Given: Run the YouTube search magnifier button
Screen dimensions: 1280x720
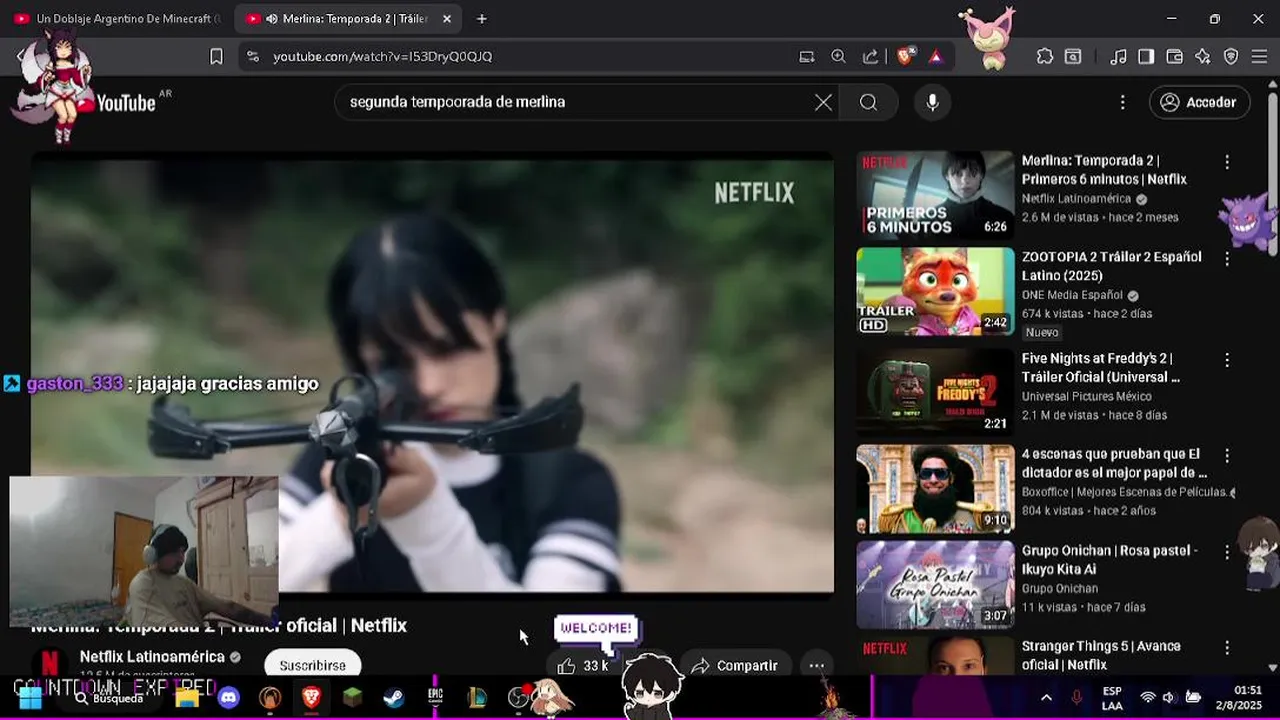Looking at the screenshot, I should [x=868, y=102].
